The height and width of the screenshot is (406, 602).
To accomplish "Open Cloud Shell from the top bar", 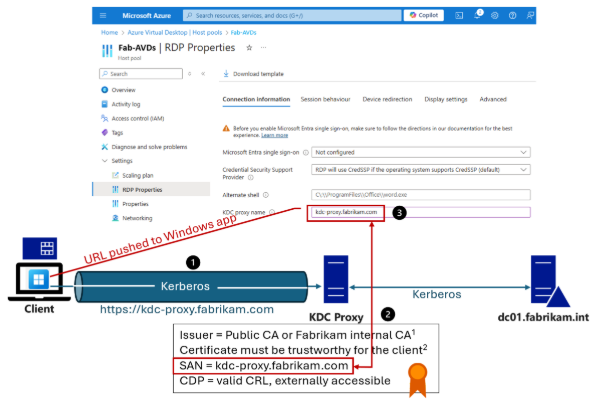I will [459, 15].
